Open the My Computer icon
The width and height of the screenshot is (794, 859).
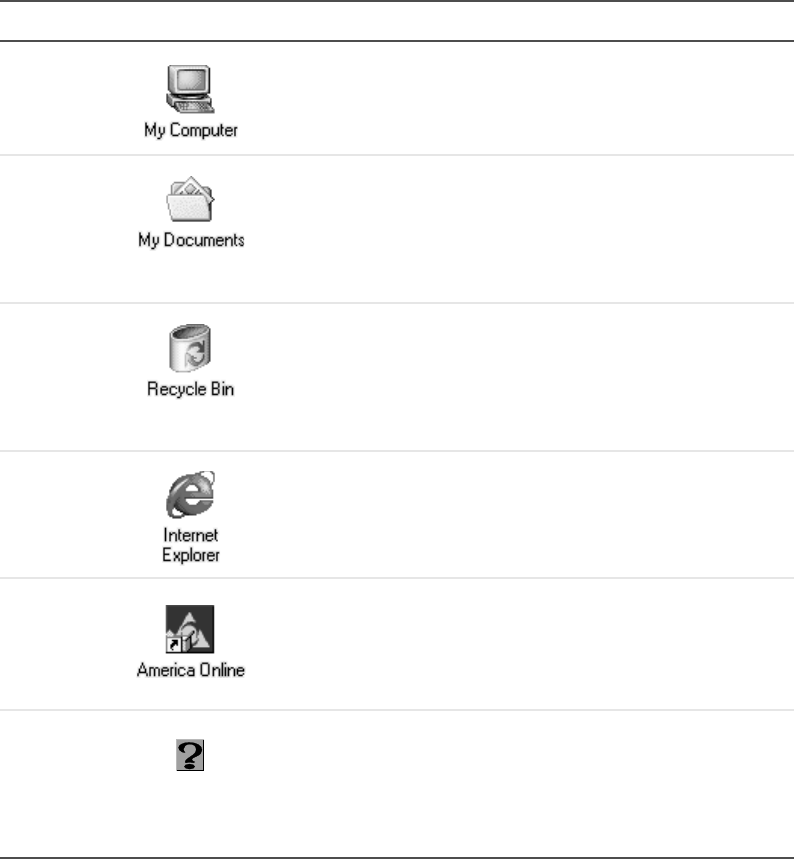click(190, 89)
